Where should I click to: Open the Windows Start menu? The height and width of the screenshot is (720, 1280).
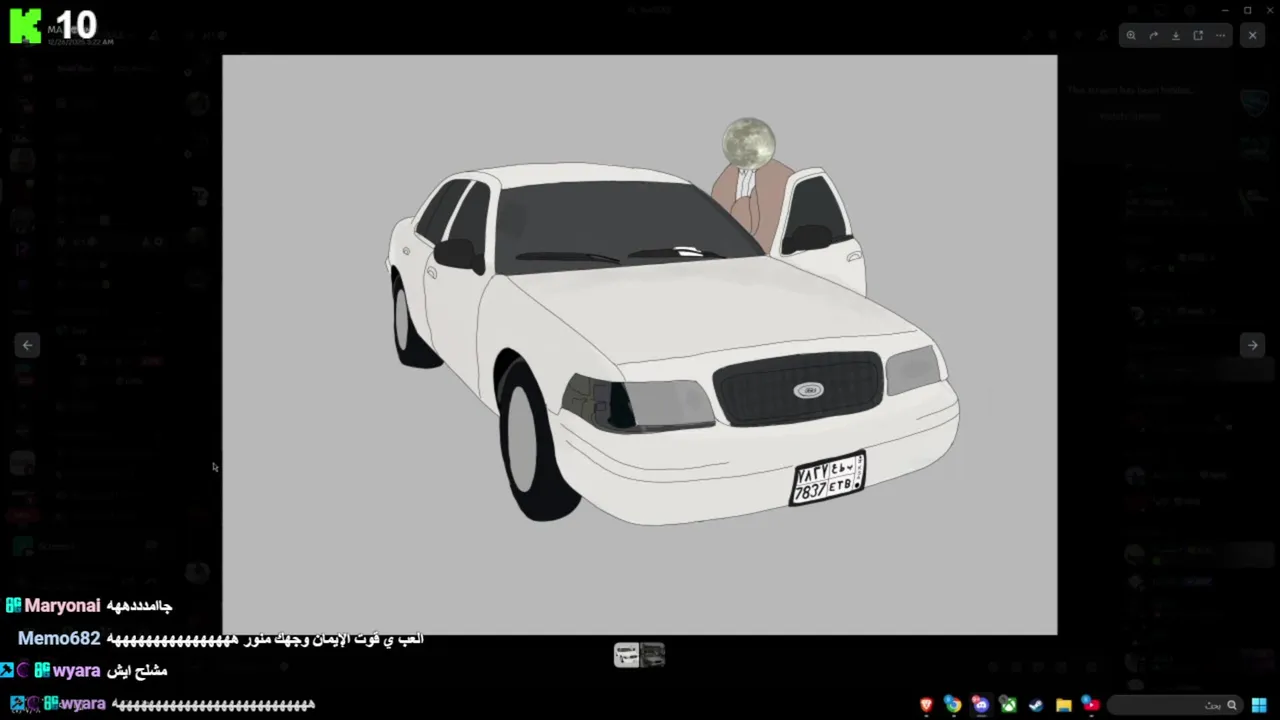(1259, 705)
